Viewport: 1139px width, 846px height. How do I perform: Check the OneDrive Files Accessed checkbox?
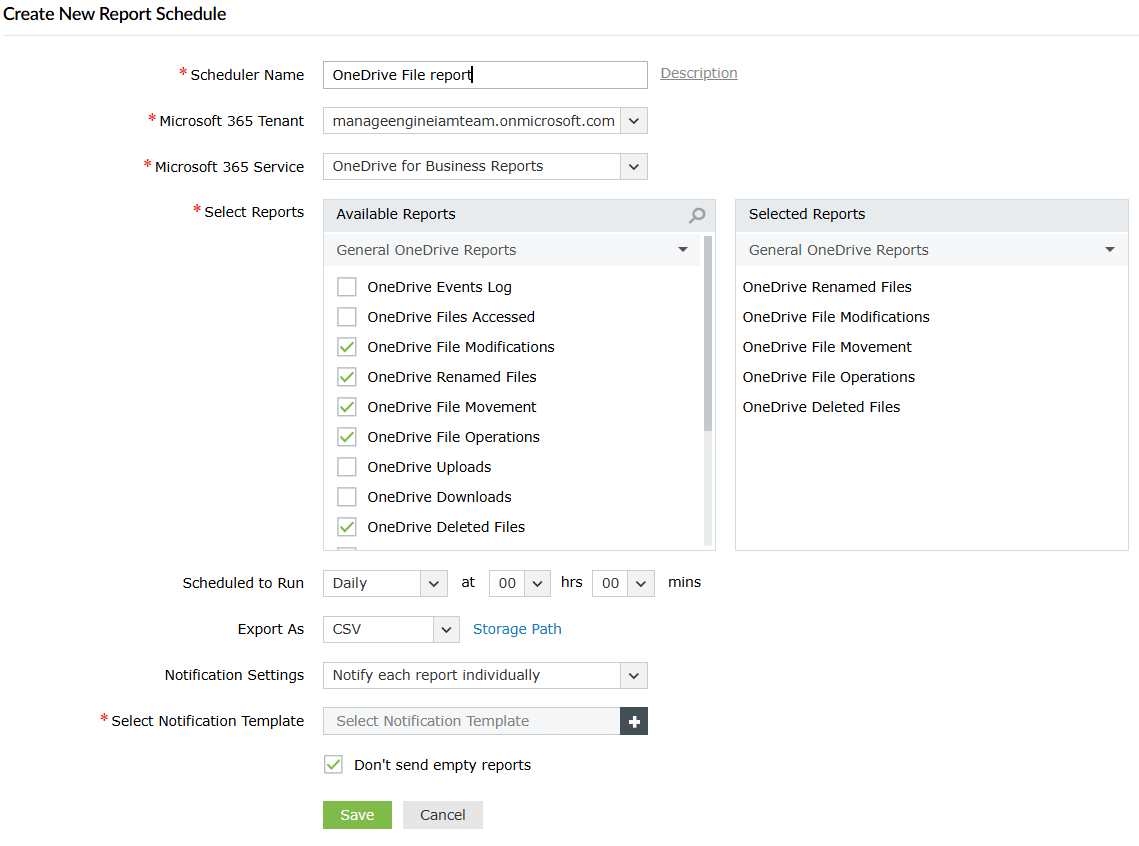point(347,317)
